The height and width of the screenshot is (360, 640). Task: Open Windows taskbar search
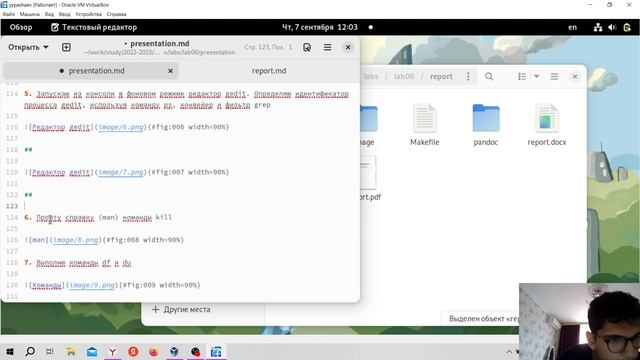(x=30, y=351)
